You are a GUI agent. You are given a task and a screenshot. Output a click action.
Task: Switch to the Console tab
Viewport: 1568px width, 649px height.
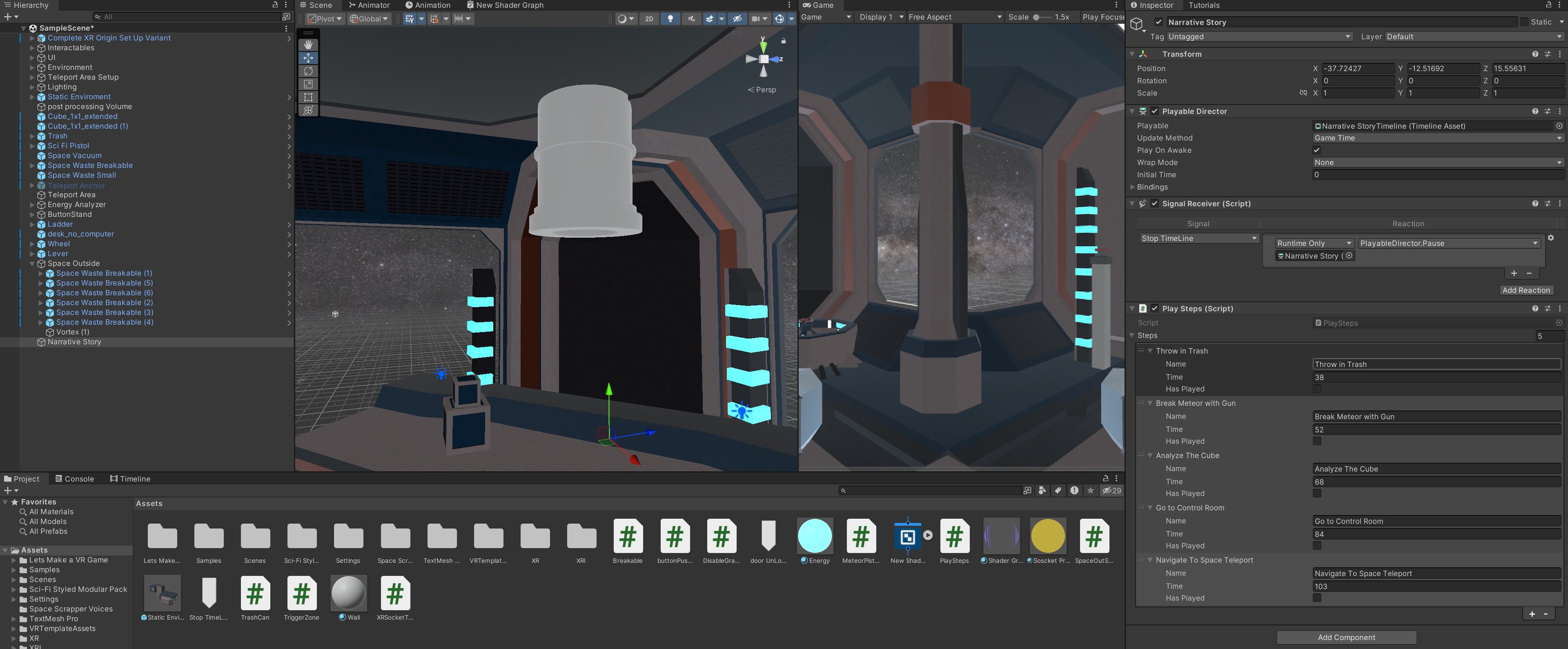(x=74, y=479)
